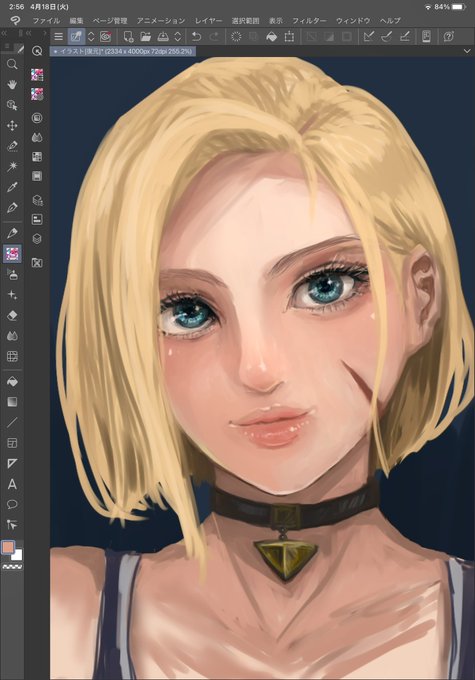Viewport: 475px width, 680px height.
Task: Click the Scale/Rotate transform icon
Action: 289,36
